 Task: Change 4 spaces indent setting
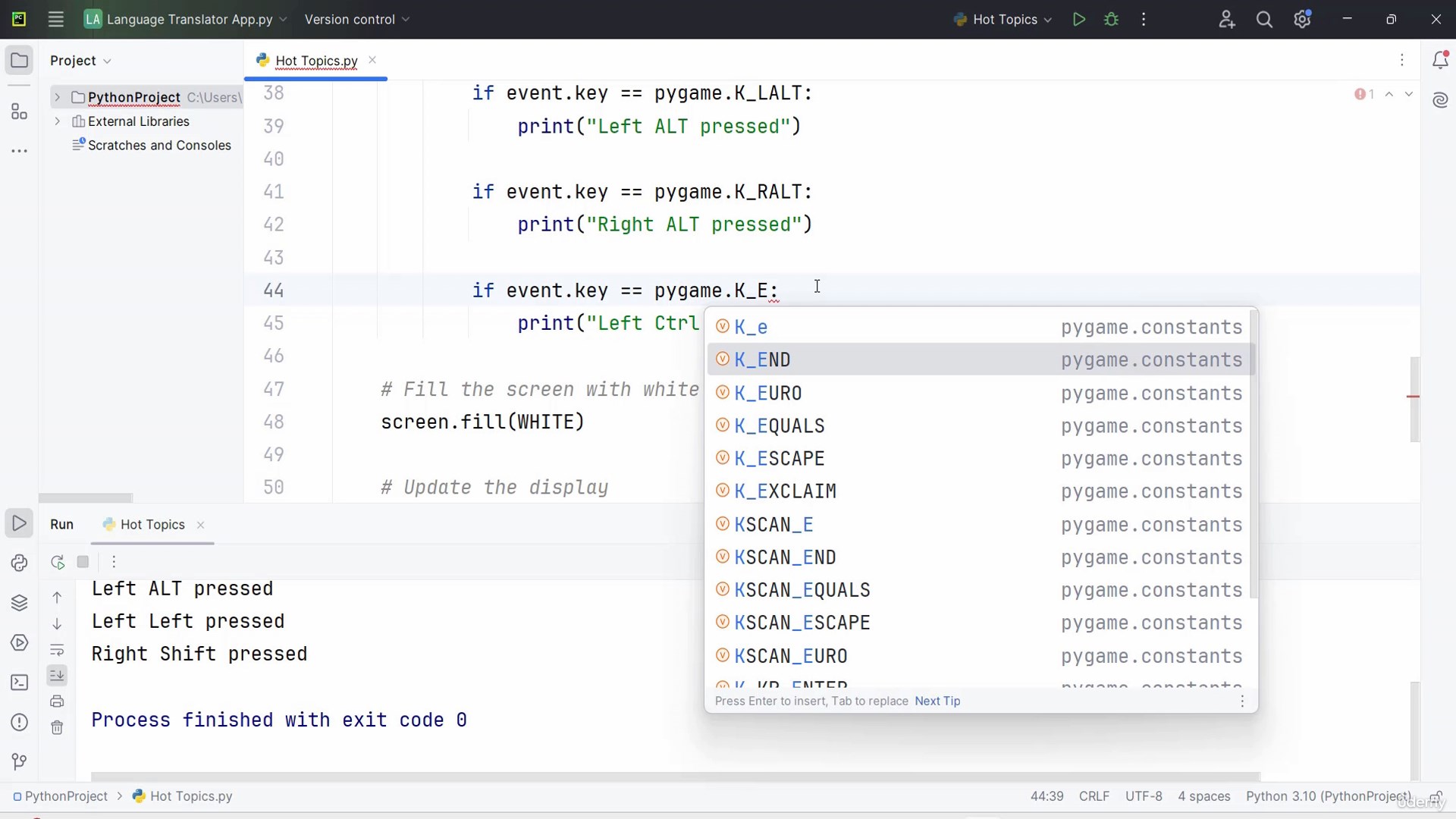tap(1203, 796)
